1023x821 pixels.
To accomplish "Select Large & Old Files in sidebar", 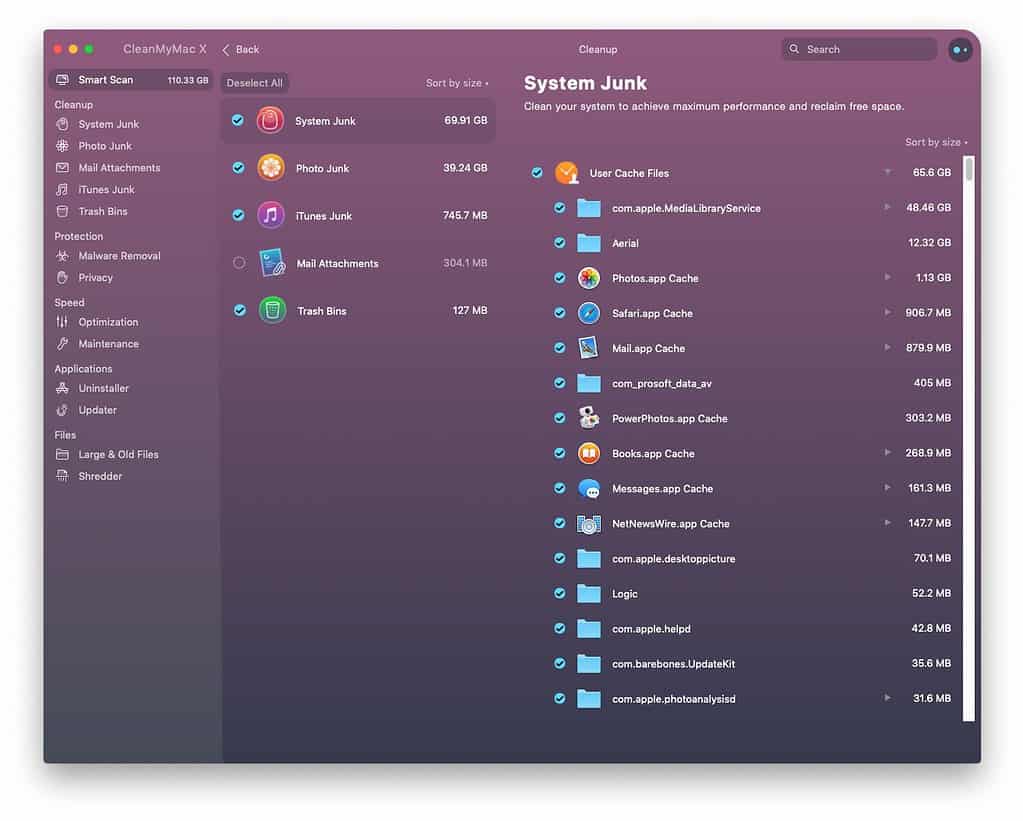I will click(118, 455).
